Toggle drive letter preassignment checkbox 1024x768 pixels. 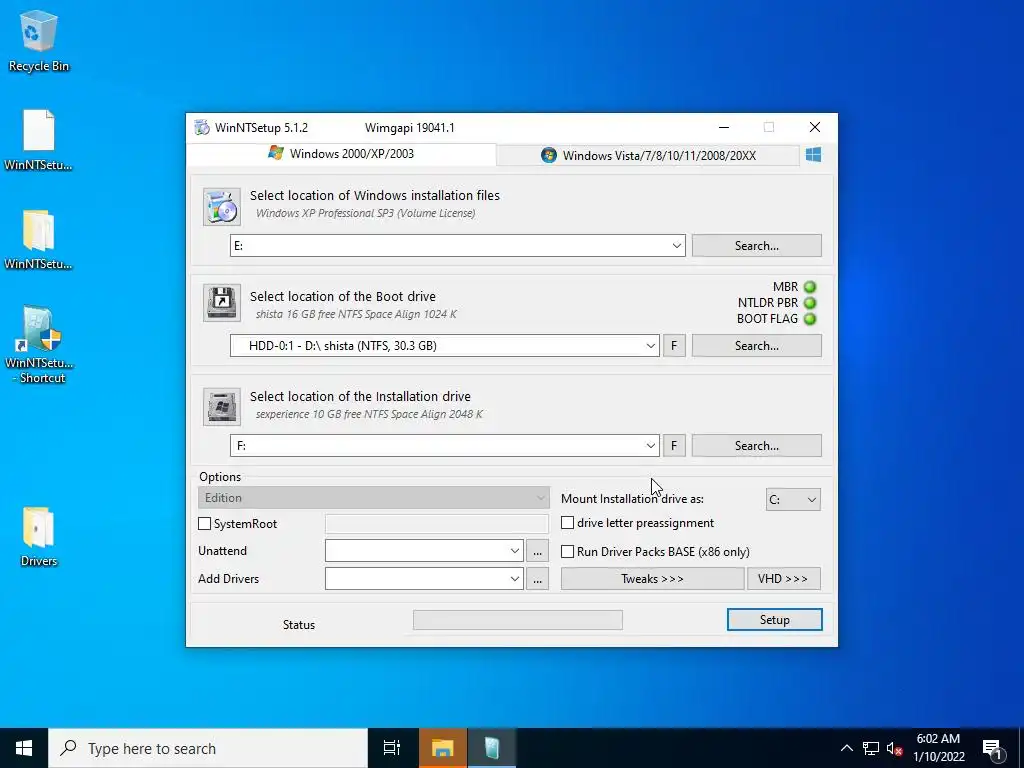[568, 522]
